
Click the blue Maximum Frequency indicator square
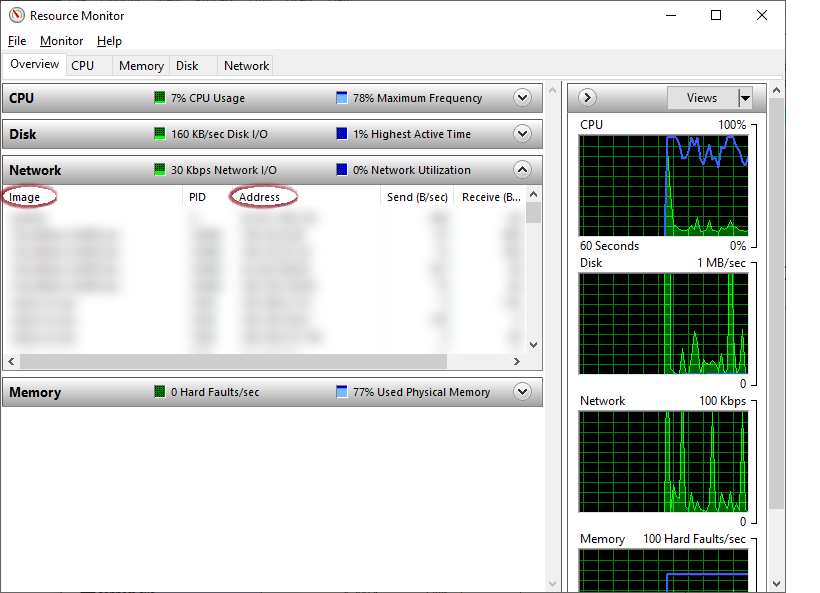(341, 97)
